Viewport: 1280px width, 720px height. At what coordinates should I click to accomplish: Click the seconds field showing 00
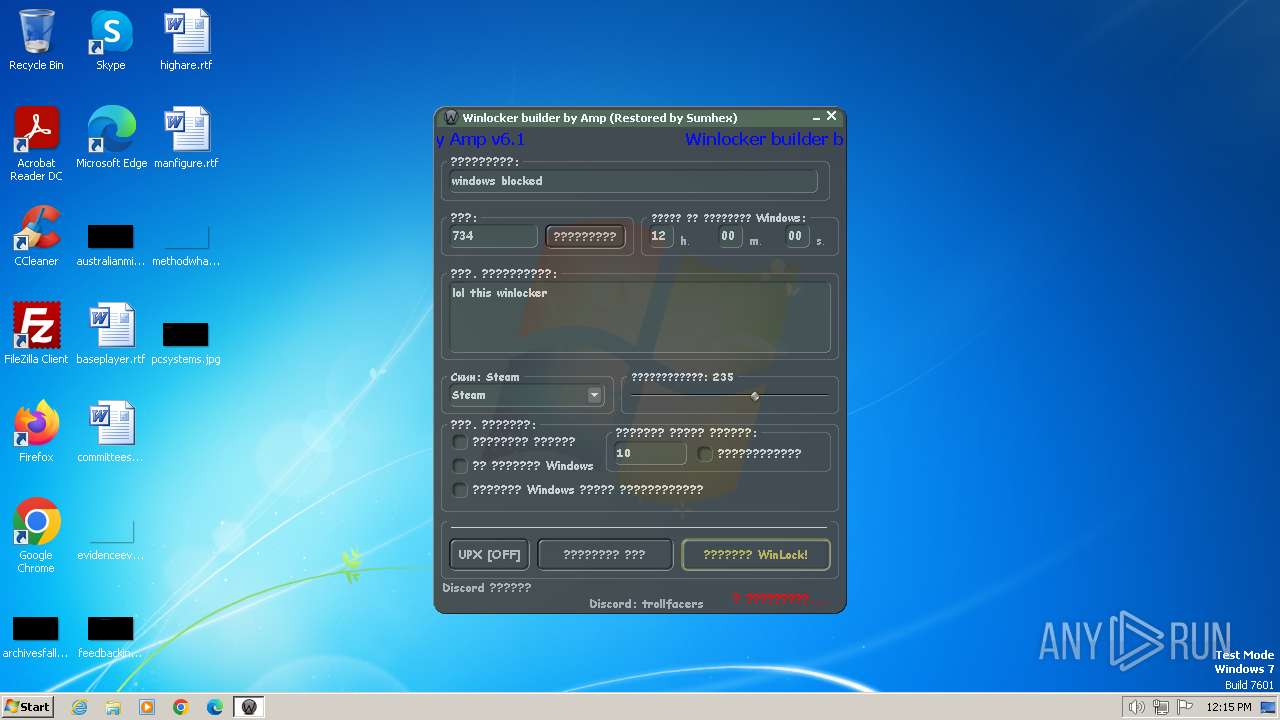796,236
